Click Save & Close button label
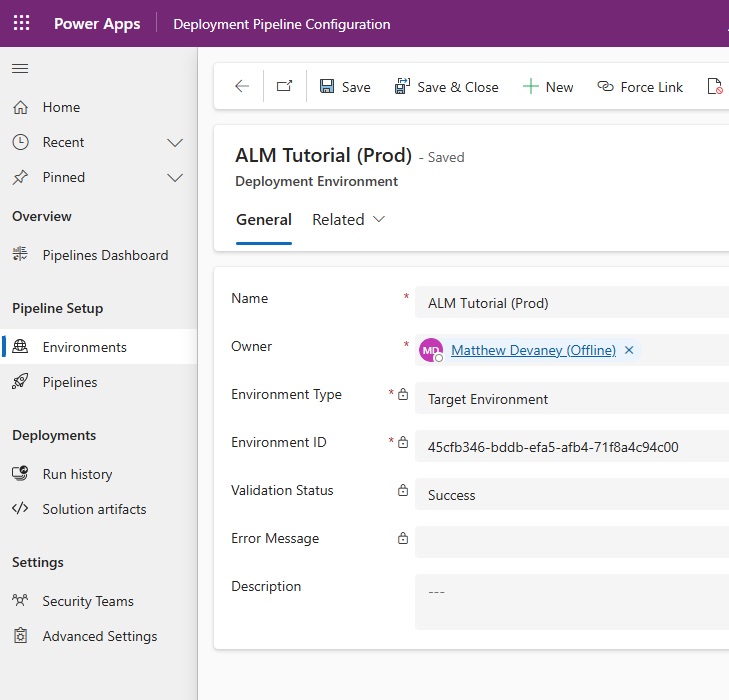Image resolution: width=729 pixels, height=700 pixels. 457,87
